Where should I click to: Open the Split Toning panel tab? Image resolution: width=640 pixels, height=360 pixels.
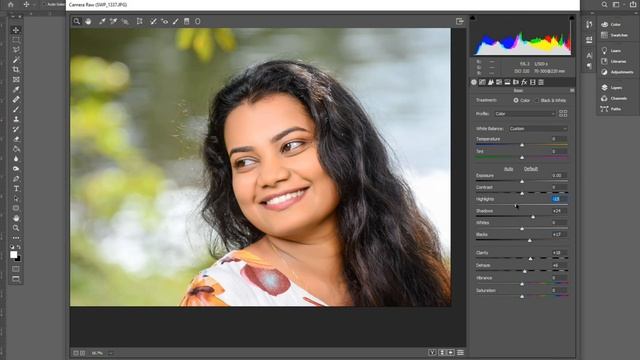(507, 82)
